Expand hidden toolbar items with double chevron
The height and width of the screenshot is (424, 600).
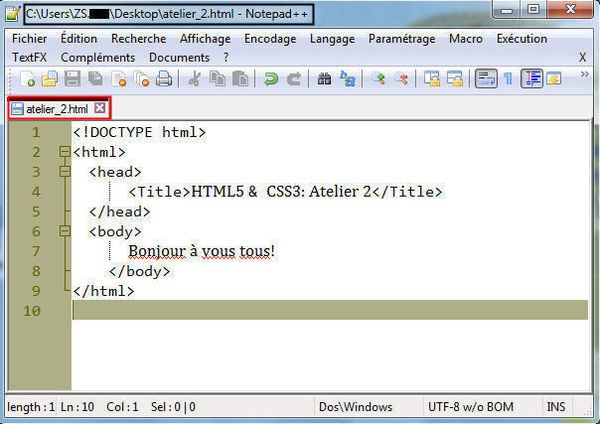coord(584,74)
